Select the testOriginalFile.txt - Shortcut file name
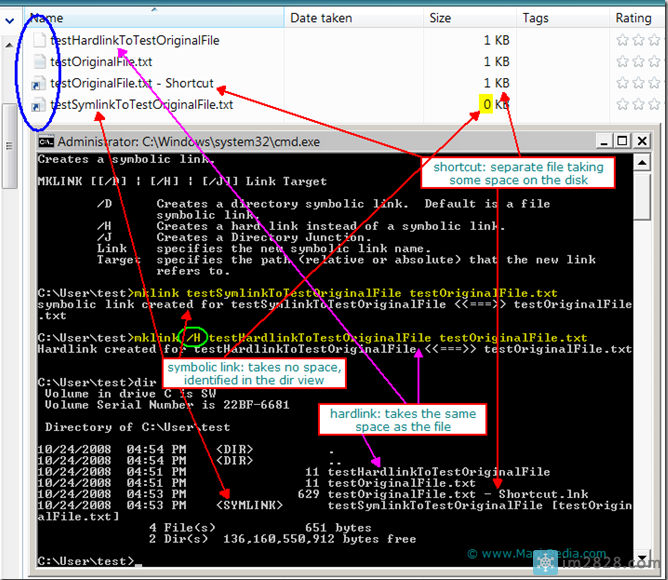 132,84
